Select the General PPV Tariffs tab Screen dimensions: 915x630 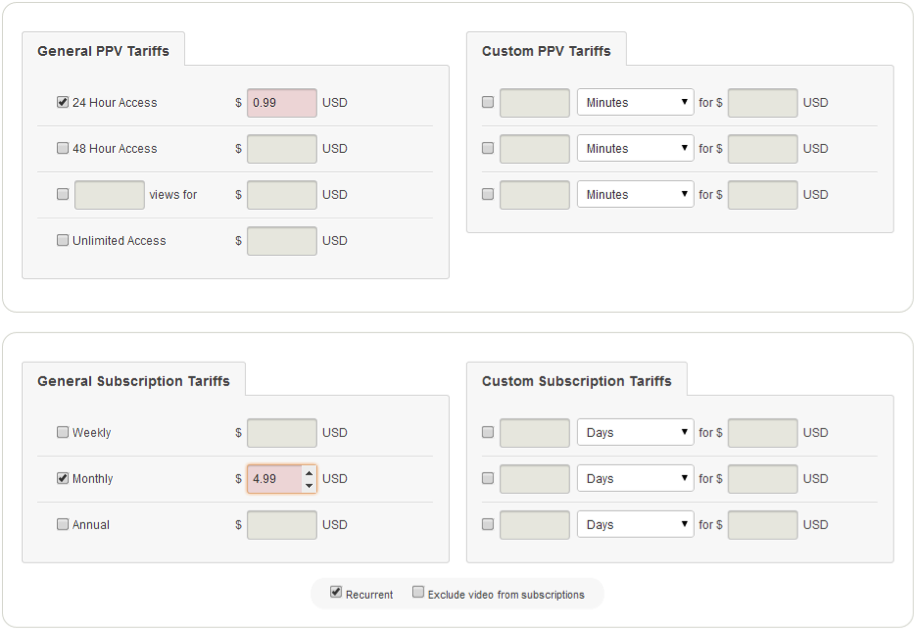103,51
